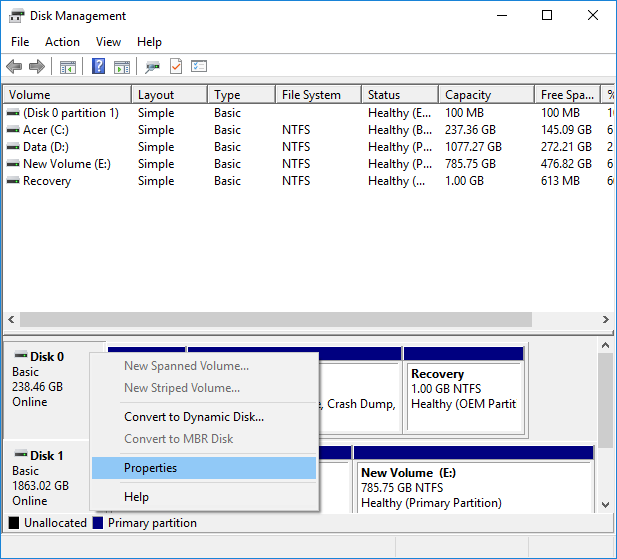Open the View menu
The height and width of the screenshot is (559, 617).
point(108,42)
